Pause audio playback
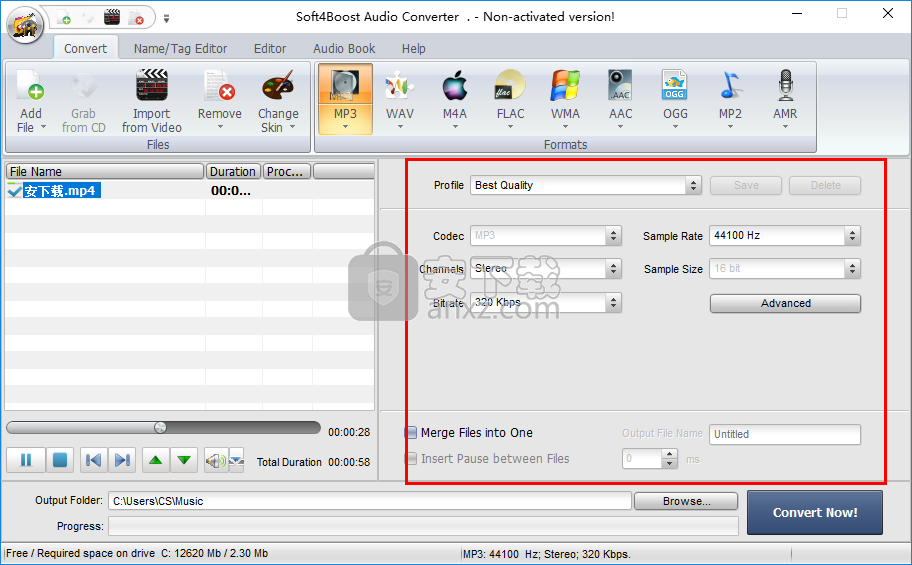 pyautogui.click(x=26, y=460)
